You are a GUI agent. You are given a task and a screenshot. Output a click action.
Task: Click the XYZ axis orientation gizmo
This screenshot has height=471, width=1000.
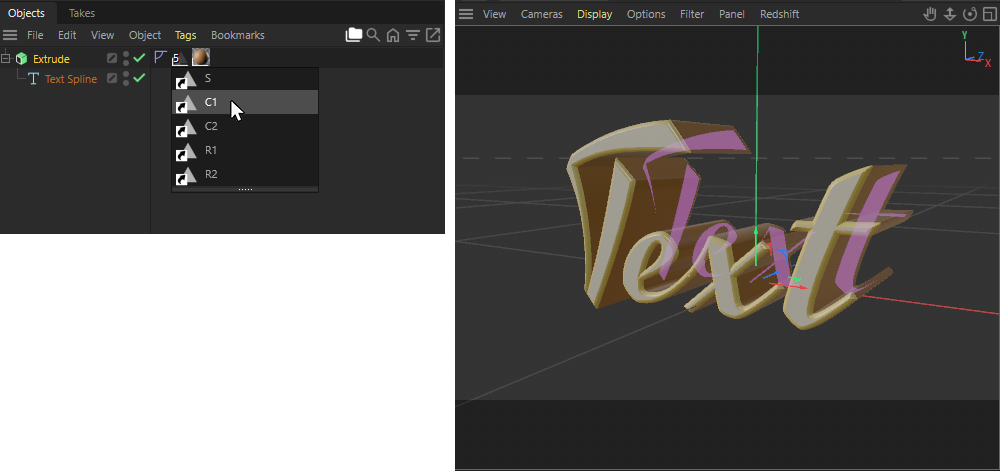(976, 48)
